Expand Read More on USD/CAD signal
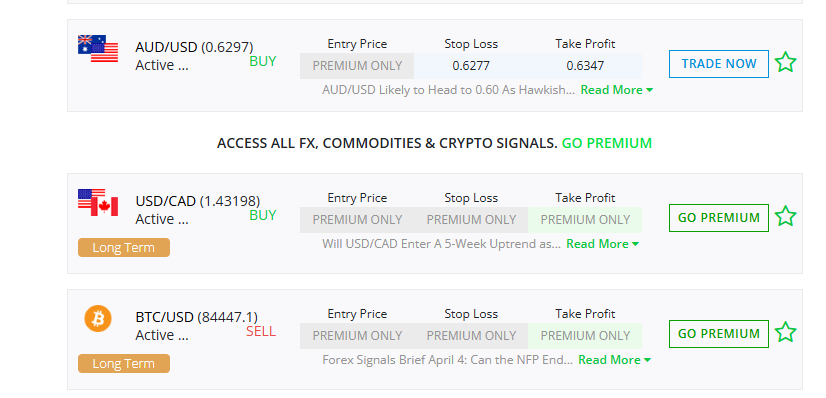 (x=603, y=244)
